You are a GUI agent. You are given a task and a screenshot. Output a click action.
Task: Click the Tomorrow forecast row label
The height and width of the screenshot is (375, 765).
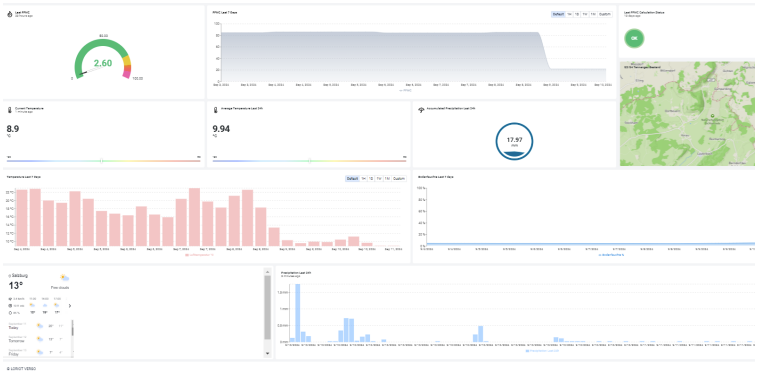tap(17, 341)
